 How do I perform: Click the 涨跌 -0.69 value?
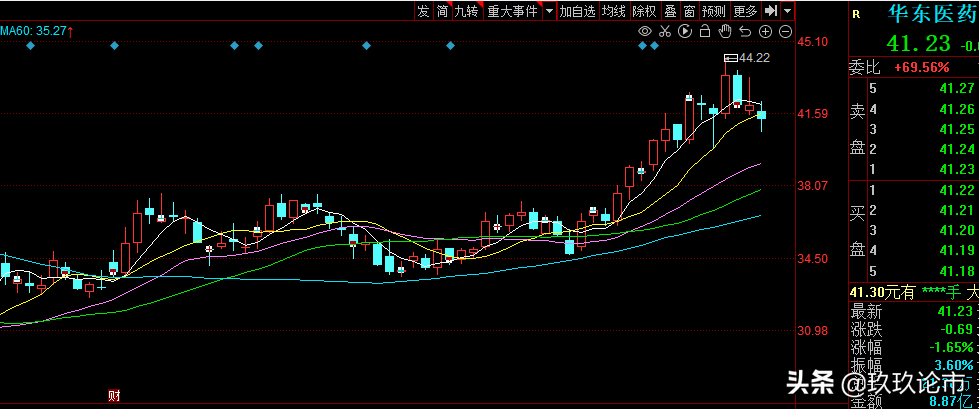click(955, 329)
